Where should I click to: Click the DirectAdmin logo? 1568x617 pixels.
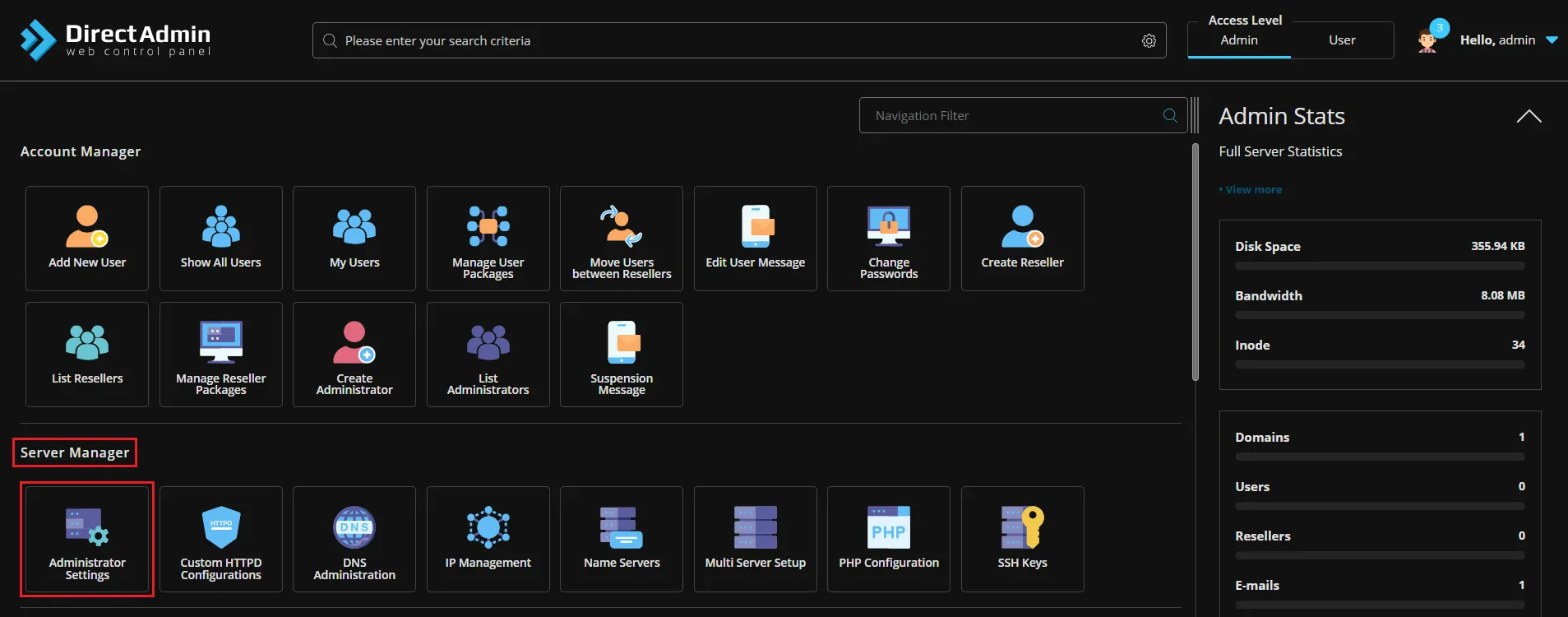(115, 39)
